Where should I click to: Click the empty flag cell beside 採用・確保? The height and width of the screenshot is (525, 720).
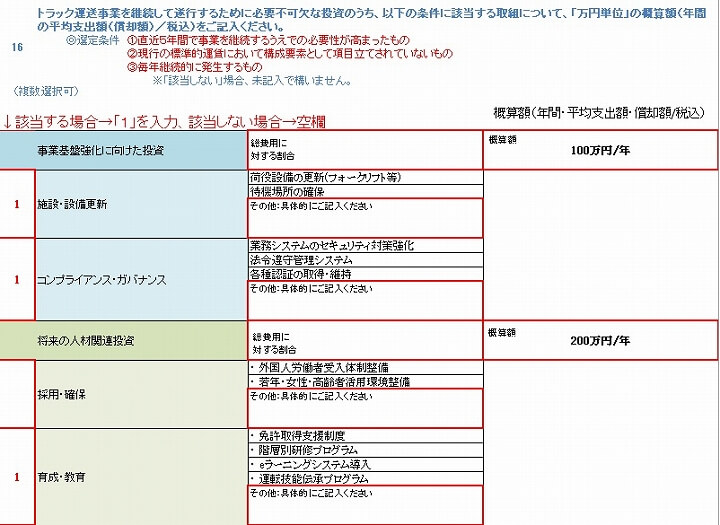tap(16, 394)
